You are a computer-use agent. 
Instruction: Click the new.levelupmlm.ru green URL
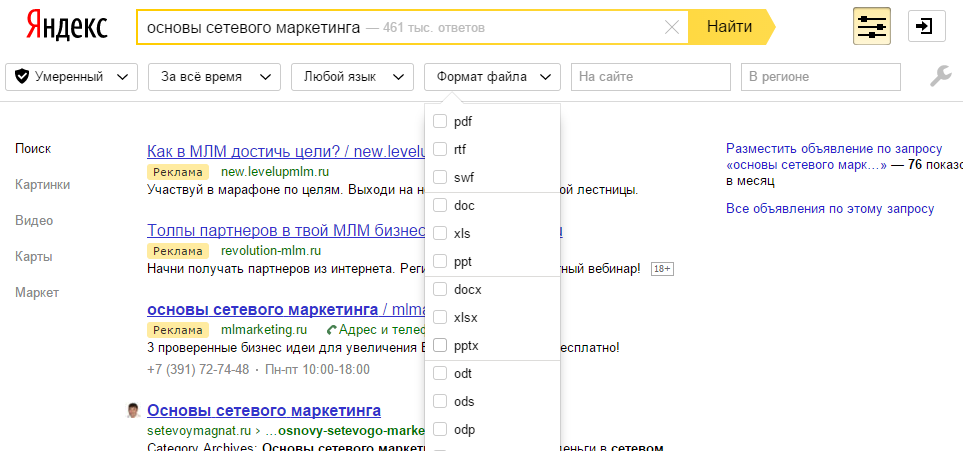tap(275, 171)
